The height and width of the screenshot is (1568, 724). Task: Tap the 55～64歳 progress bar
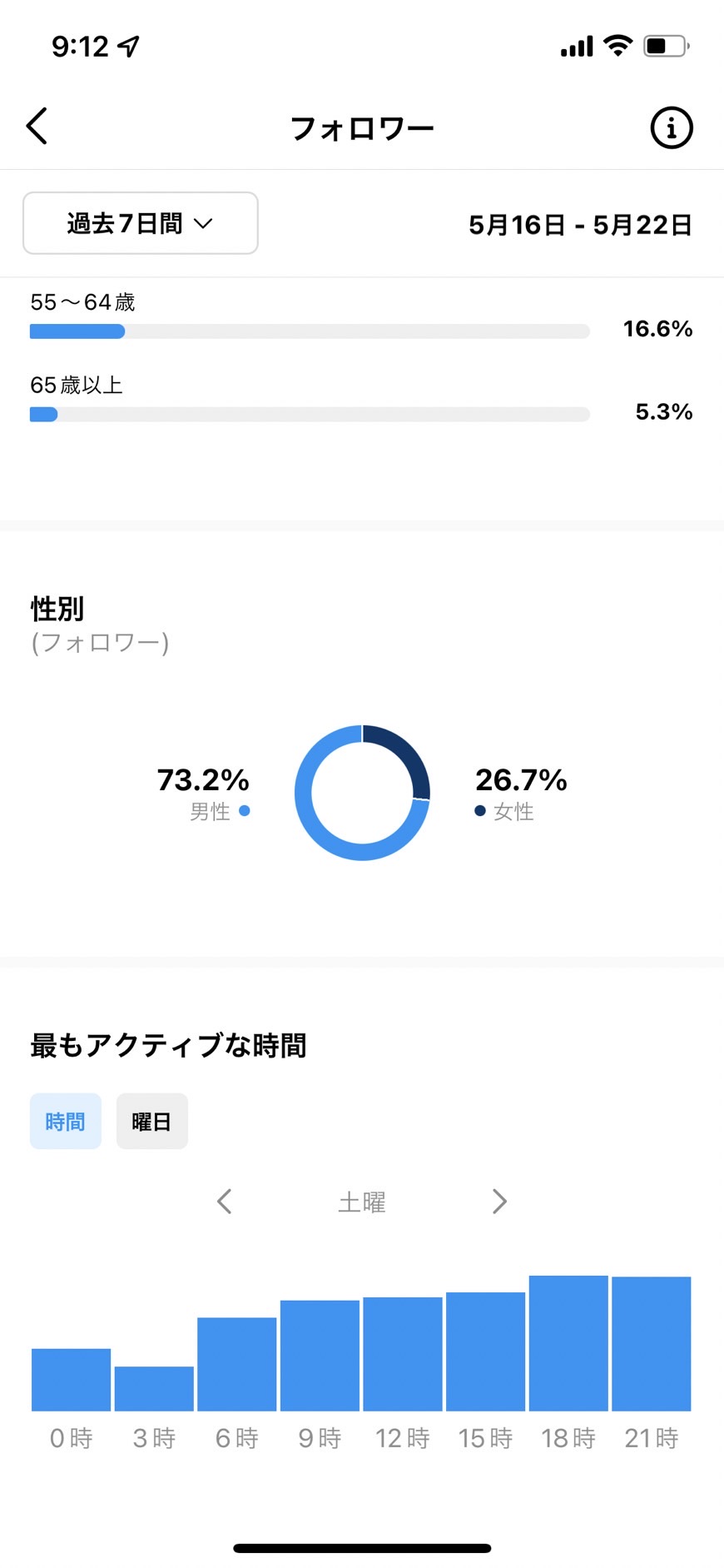coord(310,331)
